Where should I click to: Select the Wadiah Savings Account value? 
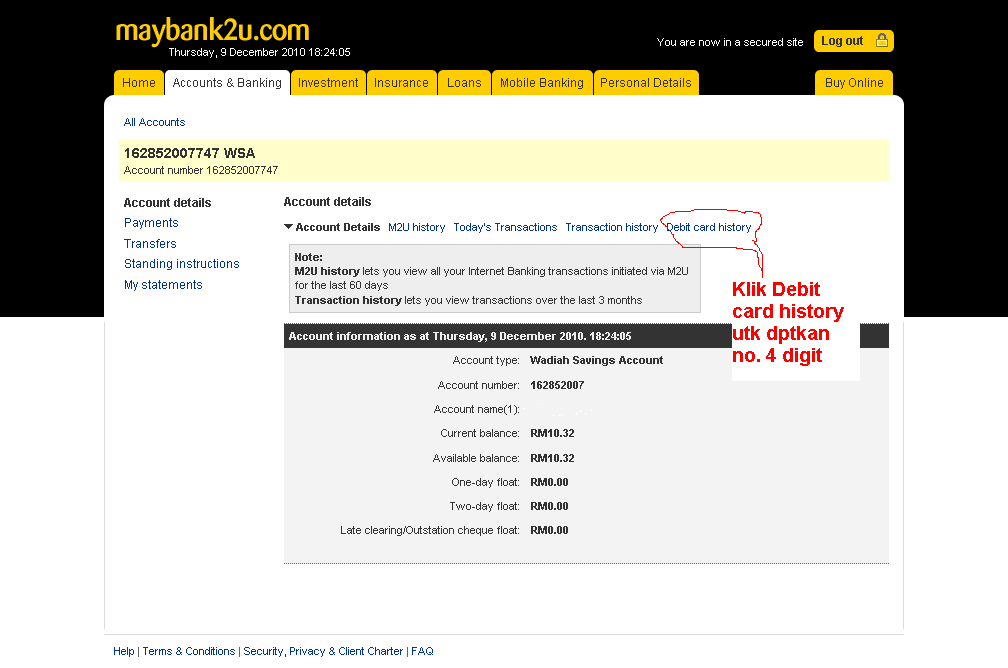coord(597,361)
